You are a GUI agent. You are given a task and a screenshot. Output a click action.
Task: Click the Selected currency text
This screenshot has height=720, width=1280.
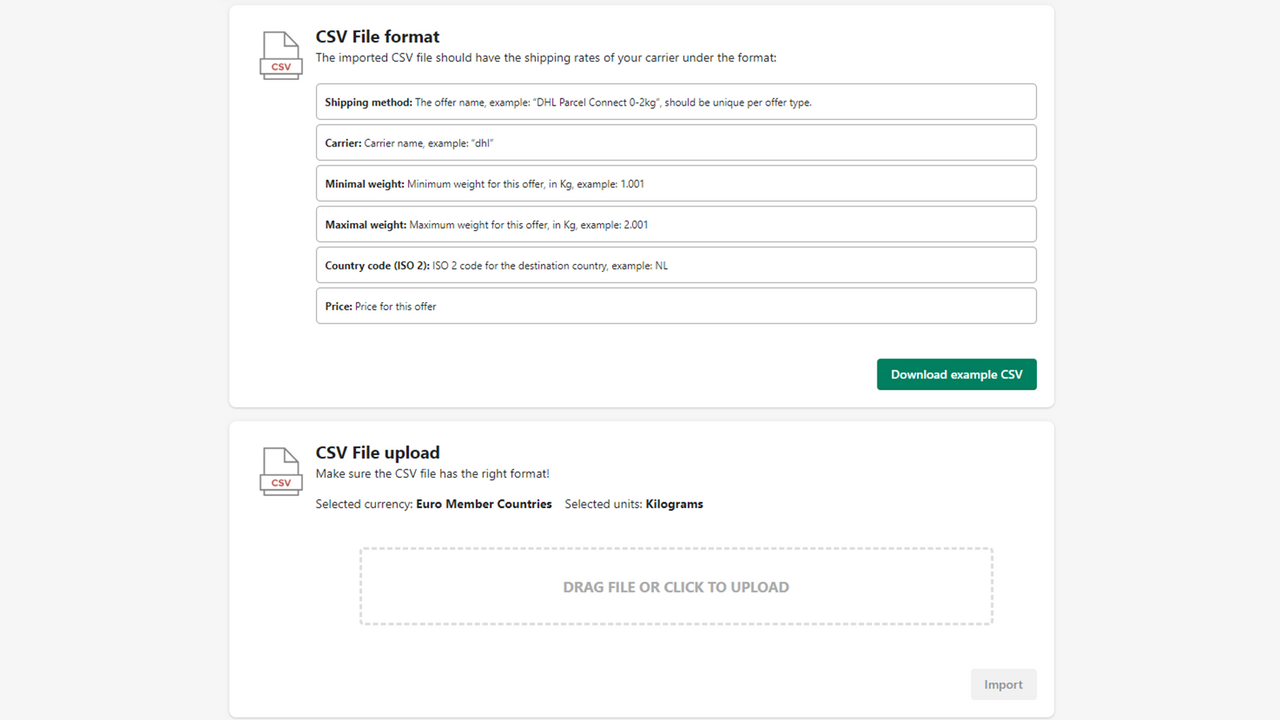point(364,503)
